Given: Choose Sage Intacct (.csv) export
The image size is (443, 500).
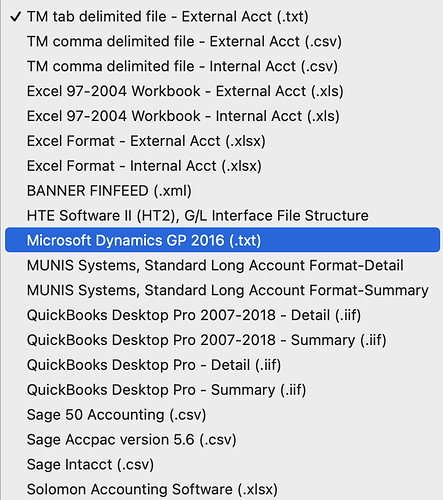Looking at the screenshot, I should click(x=222, y=464).
